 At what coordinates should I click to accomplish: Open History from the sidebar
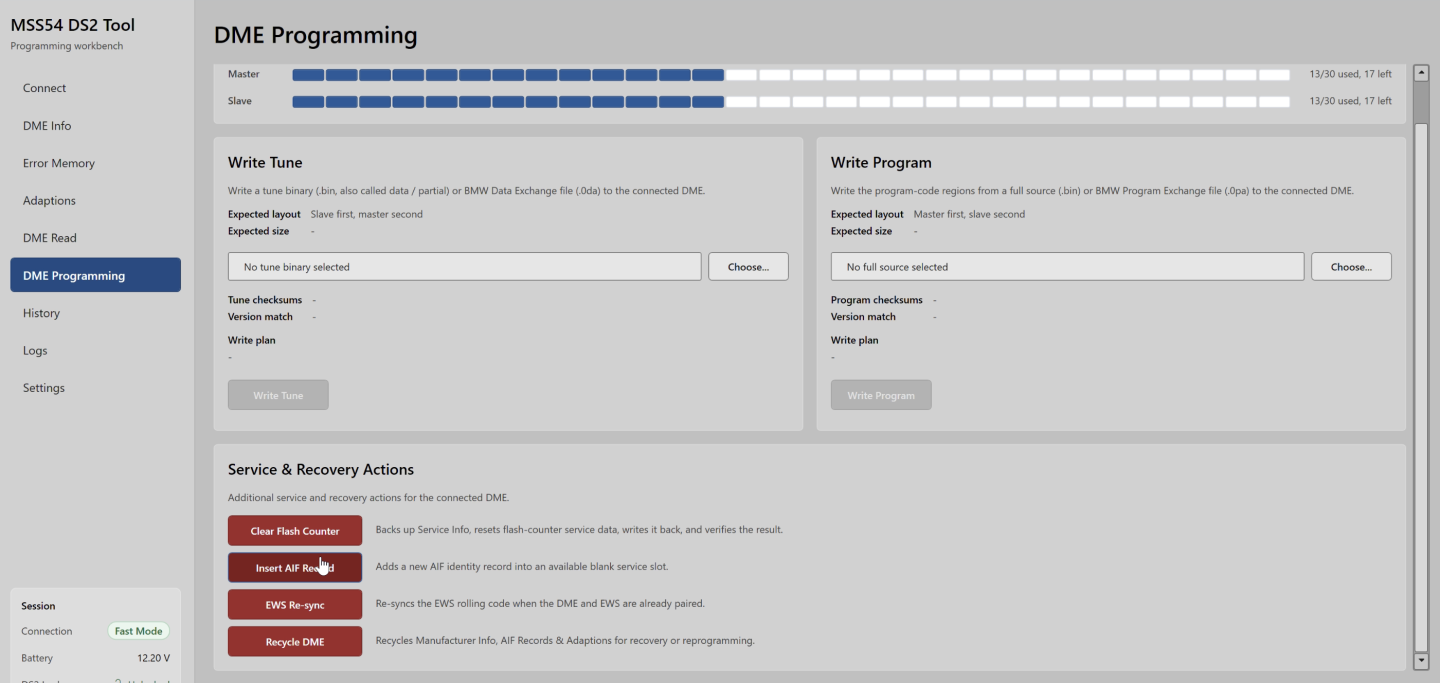[95, 313]
